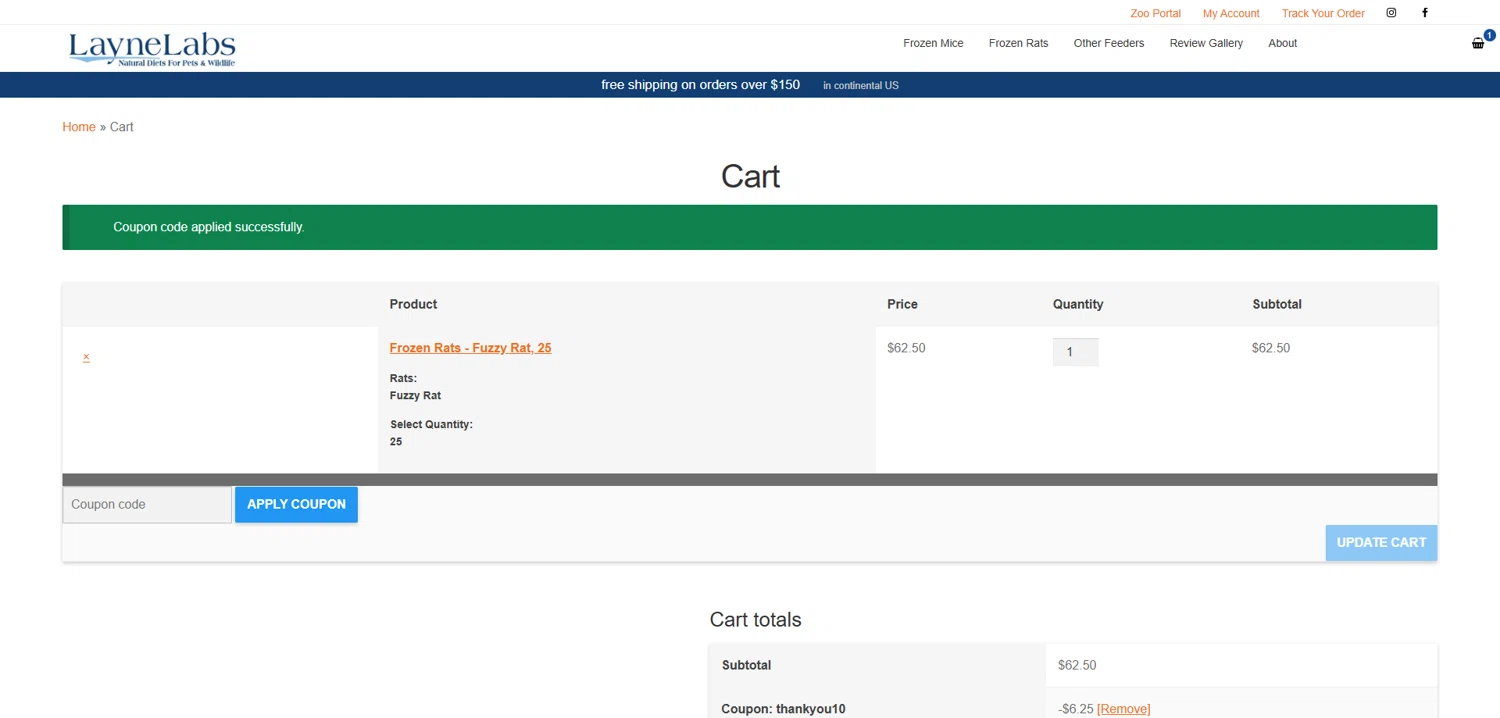
Task: Open the Instagram icon link
Action: [1391, 13]
